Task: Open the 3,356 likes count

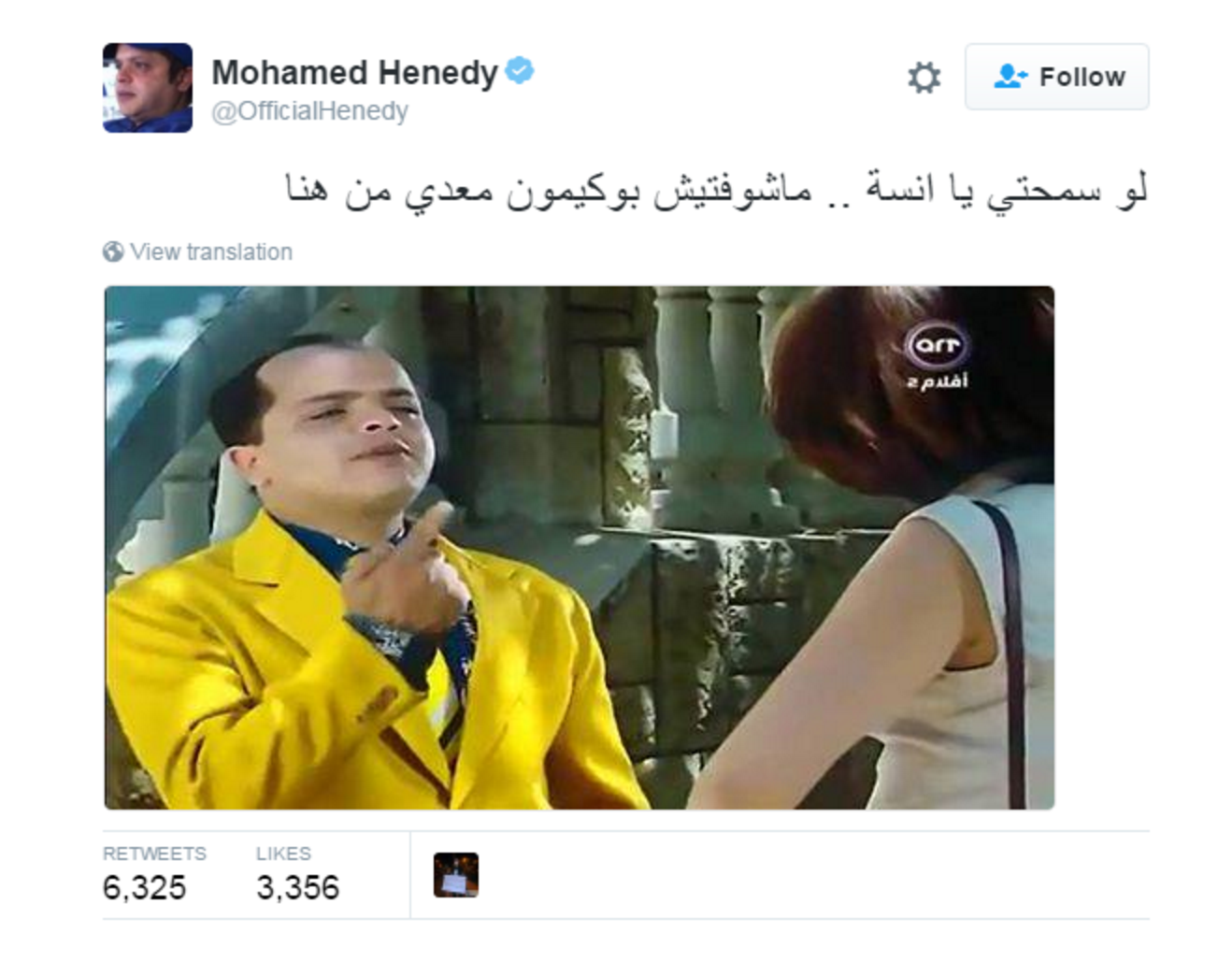Action: click(298, 887)
